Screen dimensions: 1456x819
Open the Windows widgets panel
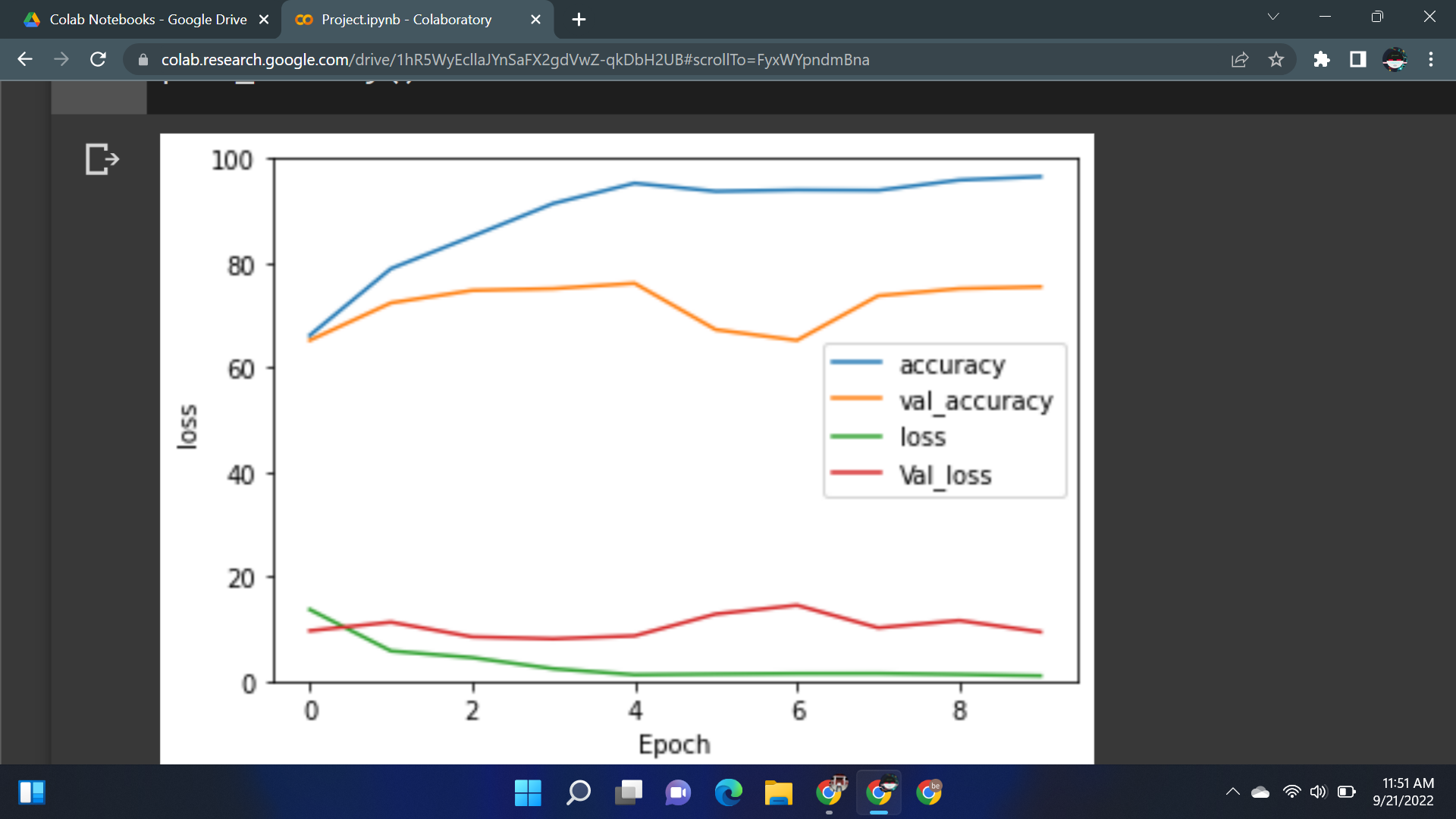(32, 792)
